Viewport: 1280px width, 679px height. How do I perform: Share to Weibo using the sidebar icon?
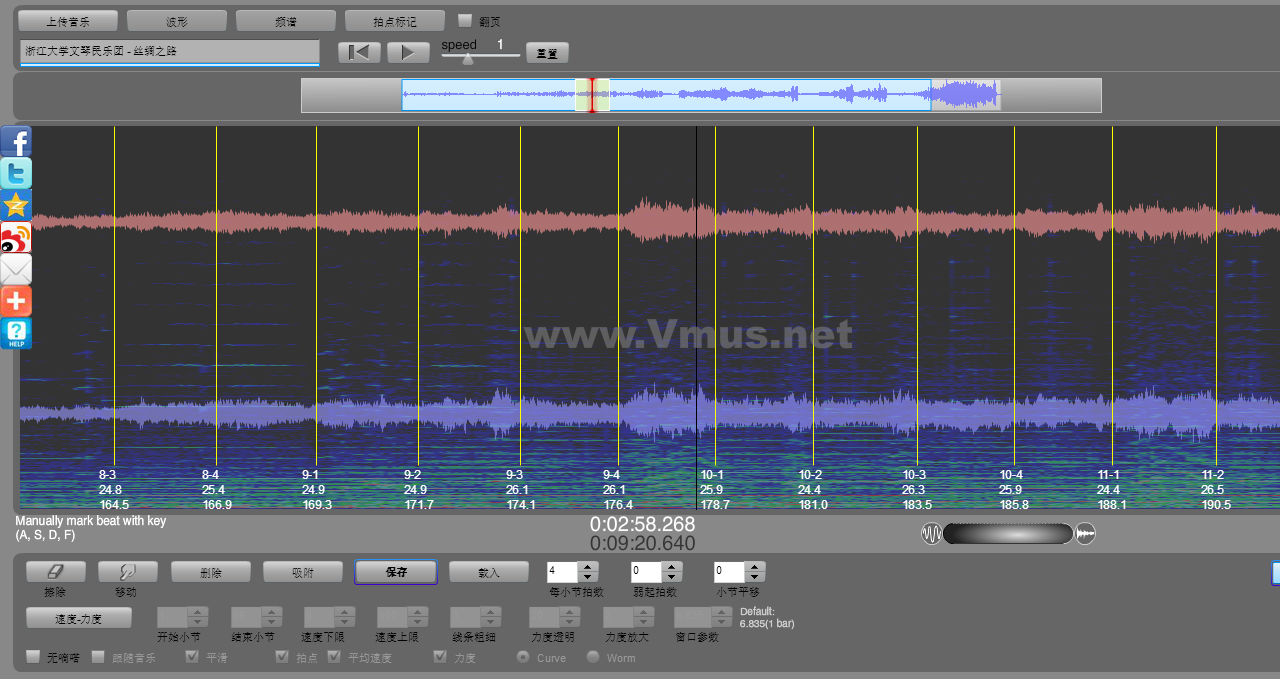(16, 237)
